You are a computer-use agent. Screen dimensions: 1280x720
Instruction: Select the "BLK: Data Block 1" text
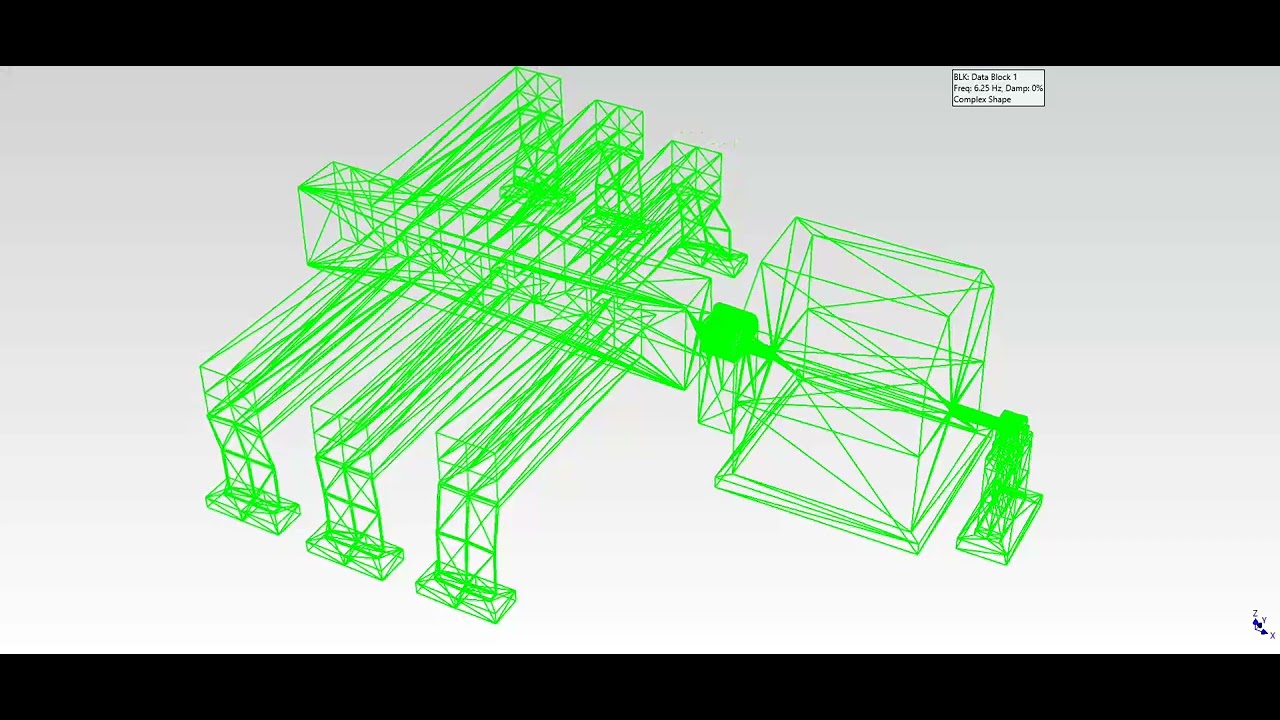coord(985,77)
